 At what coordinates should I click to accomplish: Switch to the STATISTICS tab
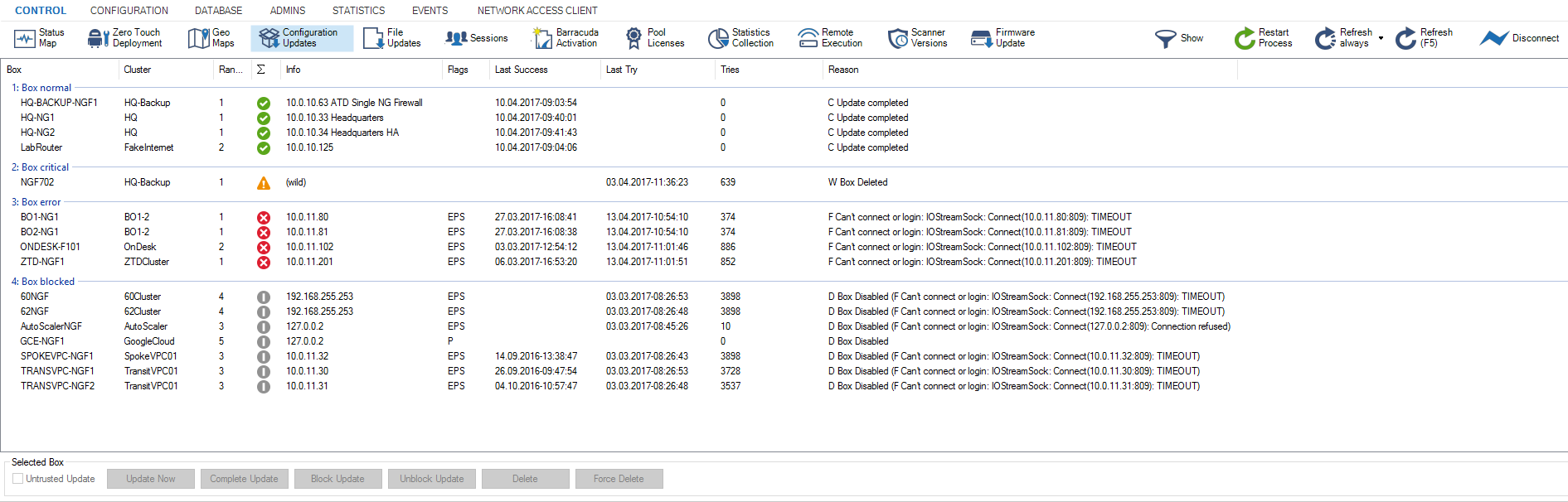pyautogui.click(x=358, y=11)
